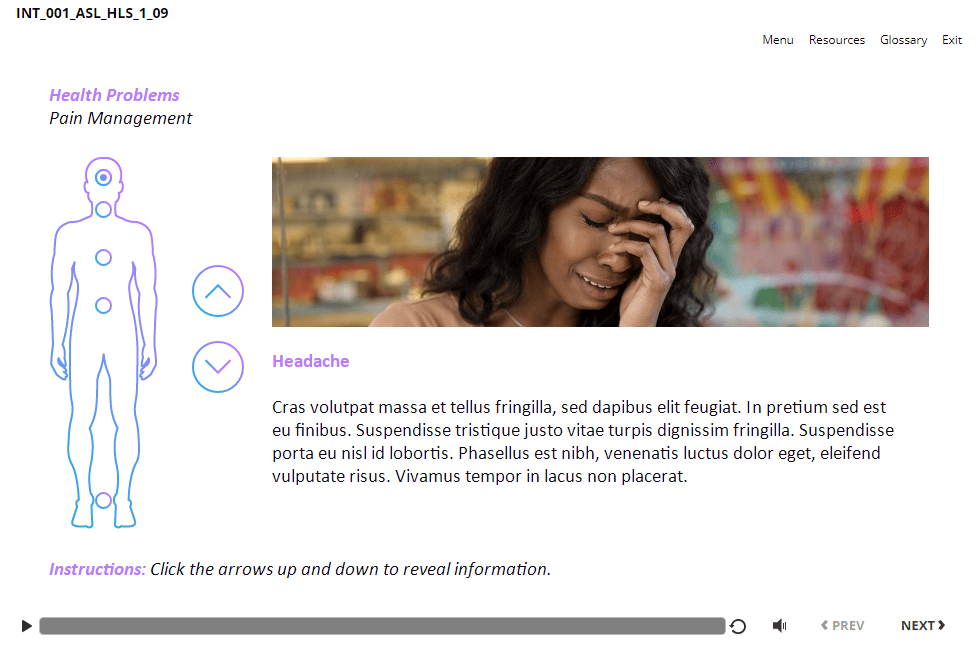Play the slide using the play icon
The width and height of the screenshot is (978, 656).
pyautogui.click(x=26, y=625)
